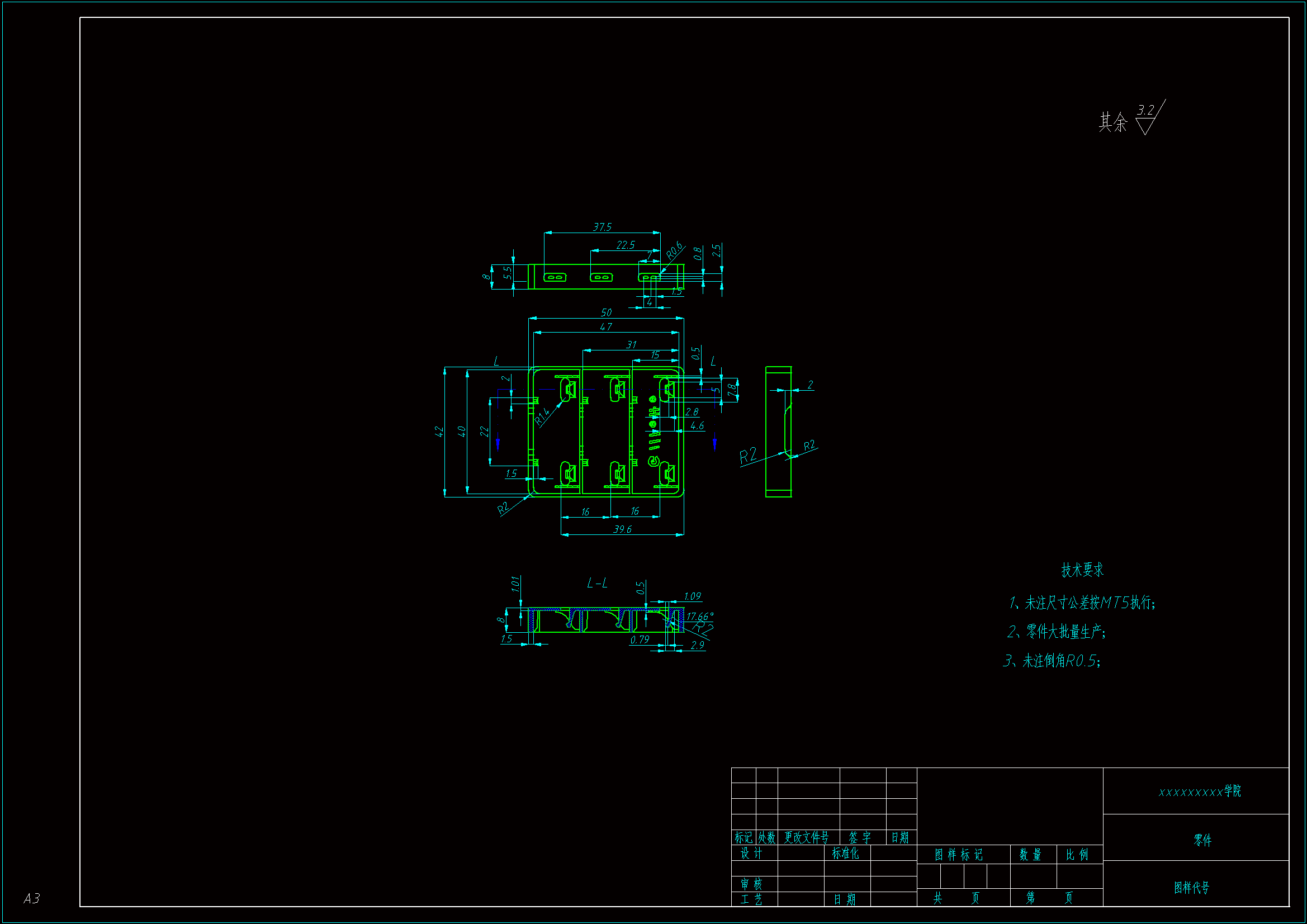The image size is (1307, 924).
Task: Select the 图样代号 title block cell
Action: pos(1191,888)
